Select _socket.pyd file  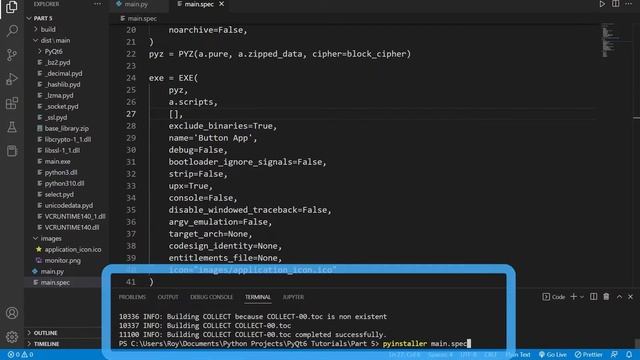62,107
